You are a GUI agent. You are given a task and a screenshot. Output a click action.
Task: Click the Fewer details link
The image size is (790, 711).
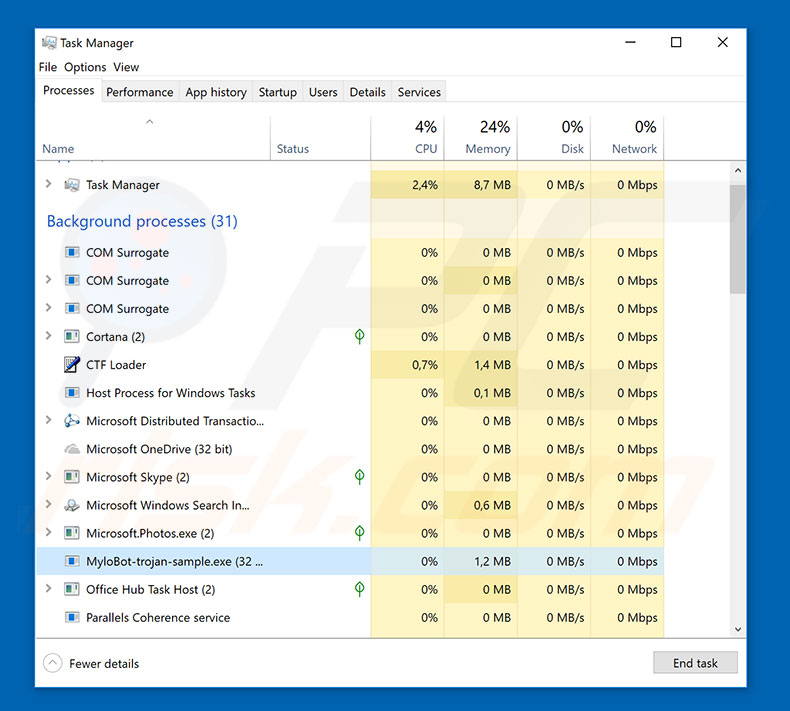click(104, 664)
